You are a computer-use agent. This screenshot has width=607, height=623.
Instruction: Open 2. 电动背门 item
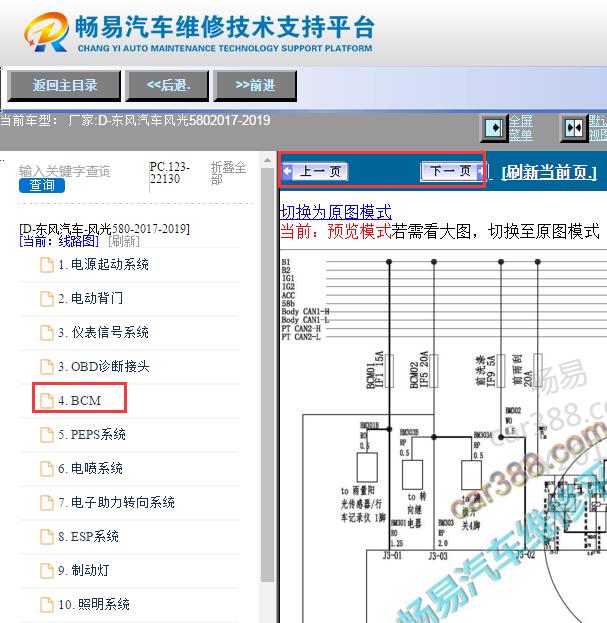coord(91,298)
